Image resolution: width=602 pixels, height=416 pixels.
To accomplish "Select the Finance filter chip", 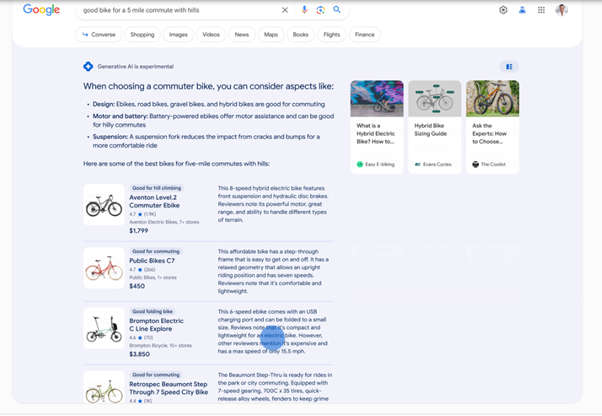I will coord(365,34).
